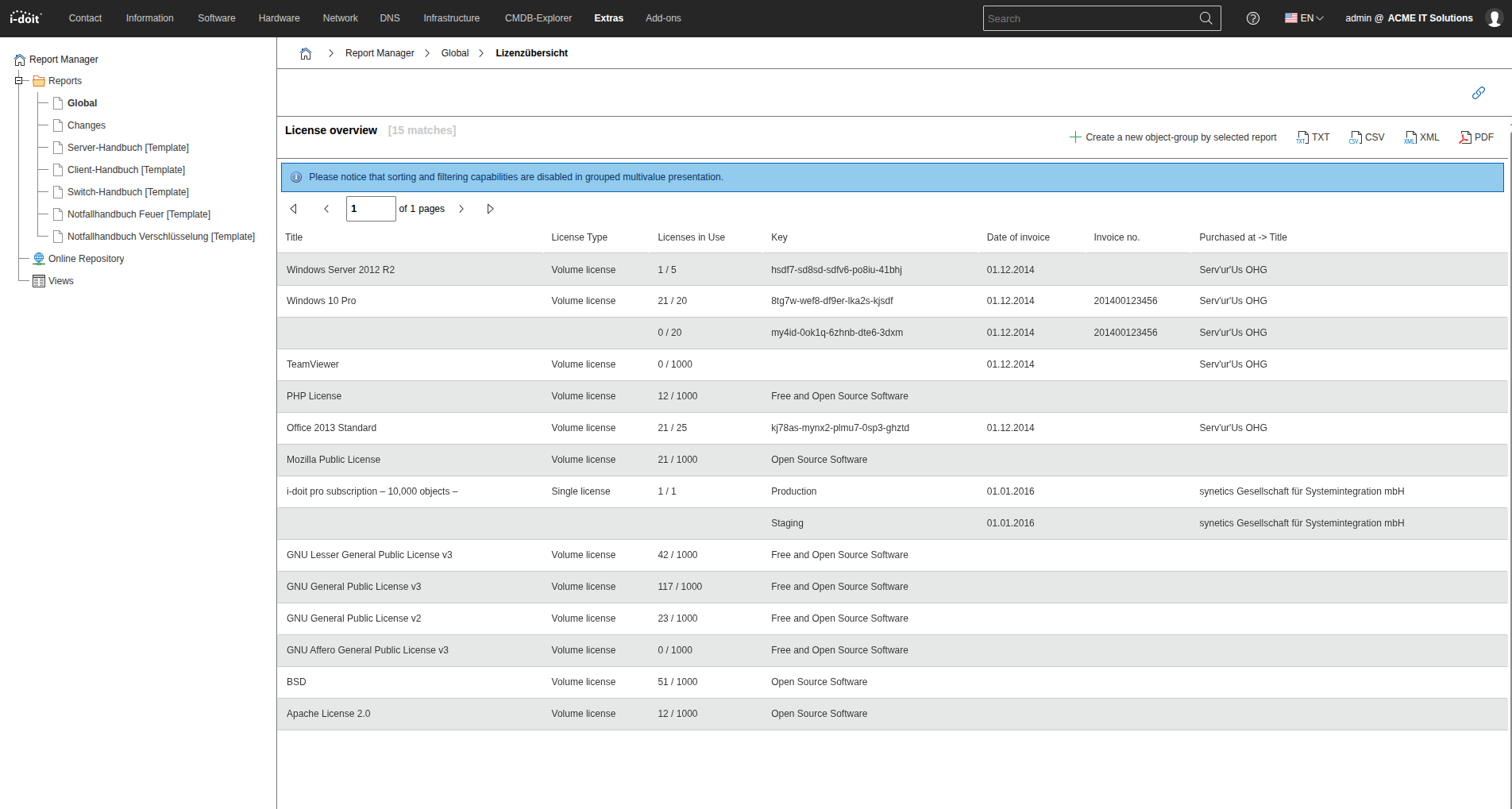Click the page number input field
This screenshot has width=1512, height=809.
[x=371, y=209]
